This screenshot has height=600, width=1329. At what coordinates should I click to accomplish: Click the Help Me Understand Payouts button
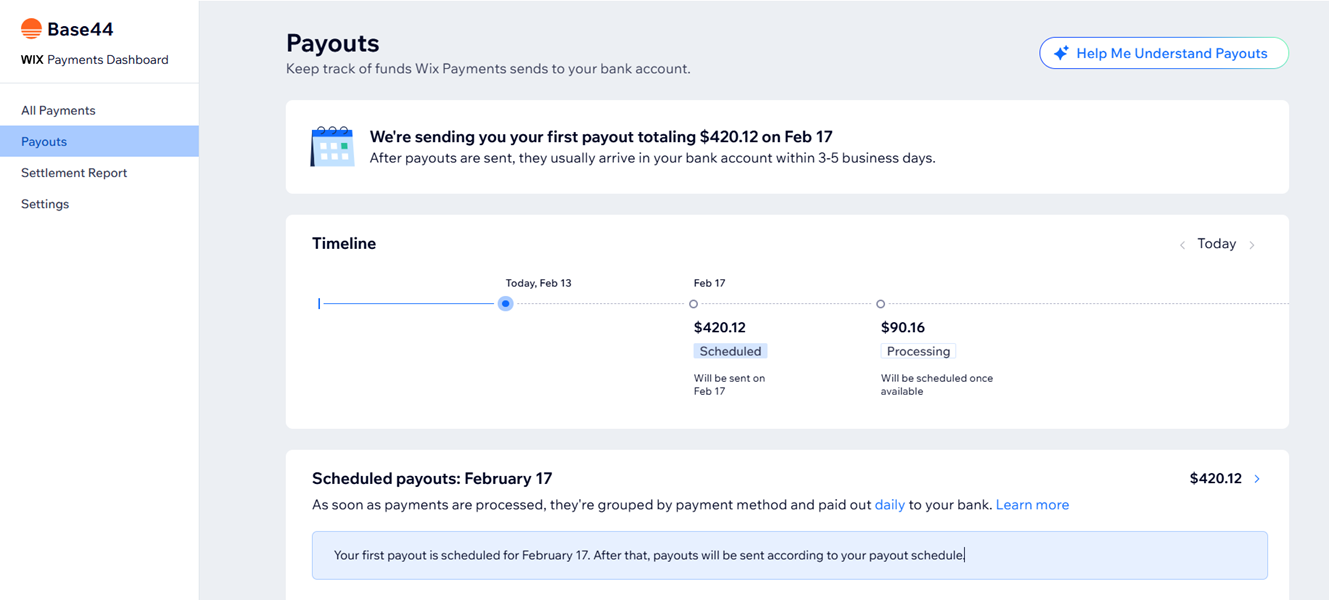click(1163, 52)
